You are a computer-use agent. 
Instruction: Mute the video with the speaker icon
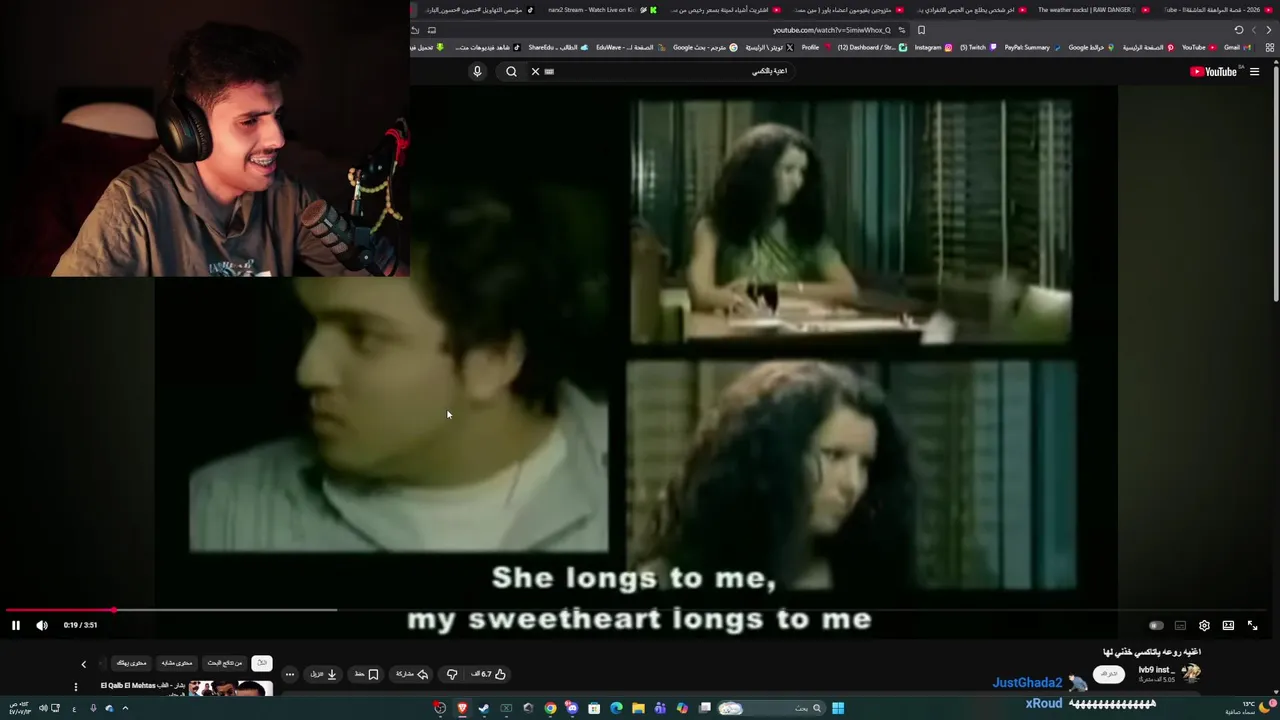click(x=42, y=625)
